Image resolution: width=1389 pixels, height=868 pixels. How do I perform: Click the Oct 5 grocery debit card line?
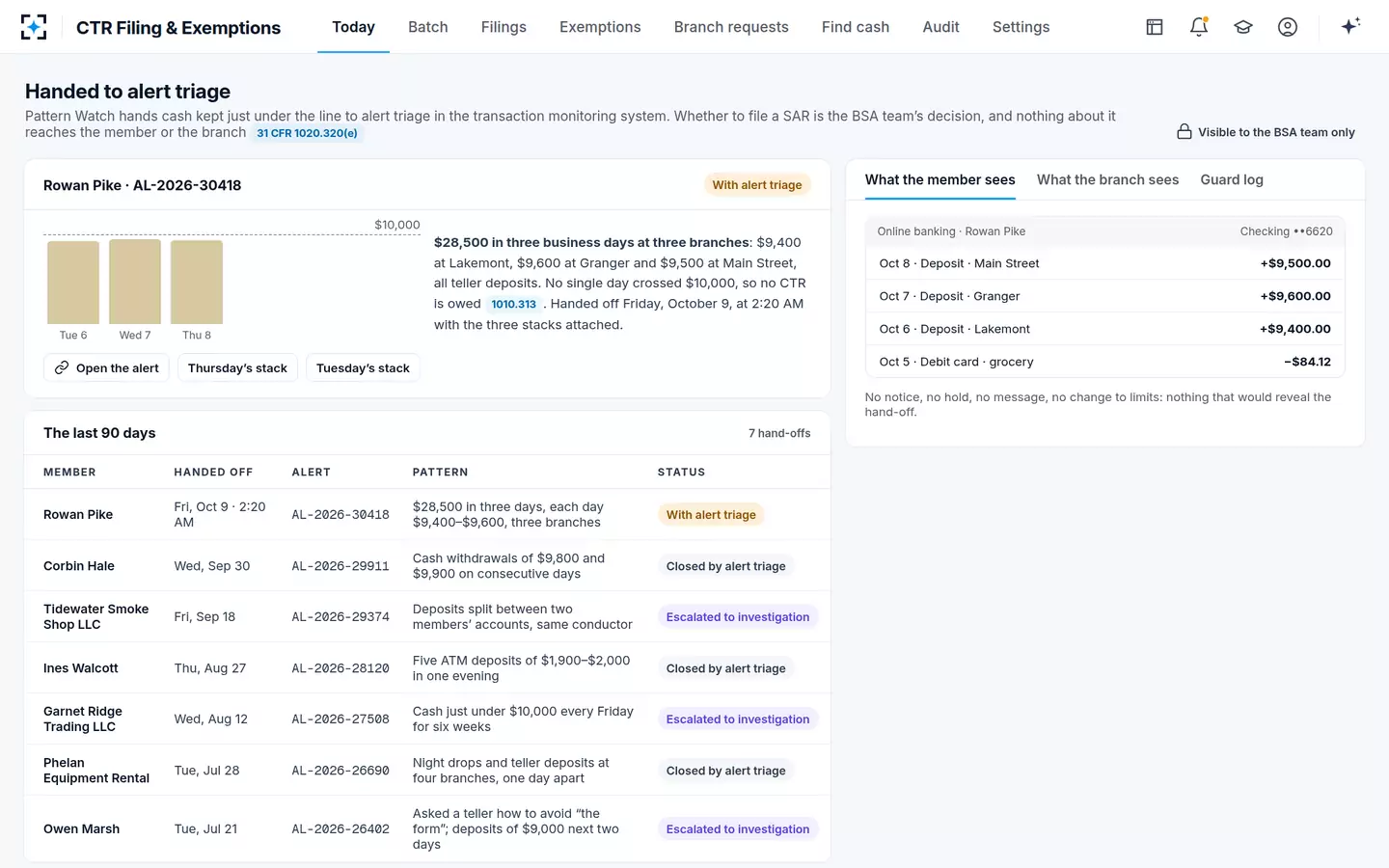pyautogui.click(x=1105, y=362)
